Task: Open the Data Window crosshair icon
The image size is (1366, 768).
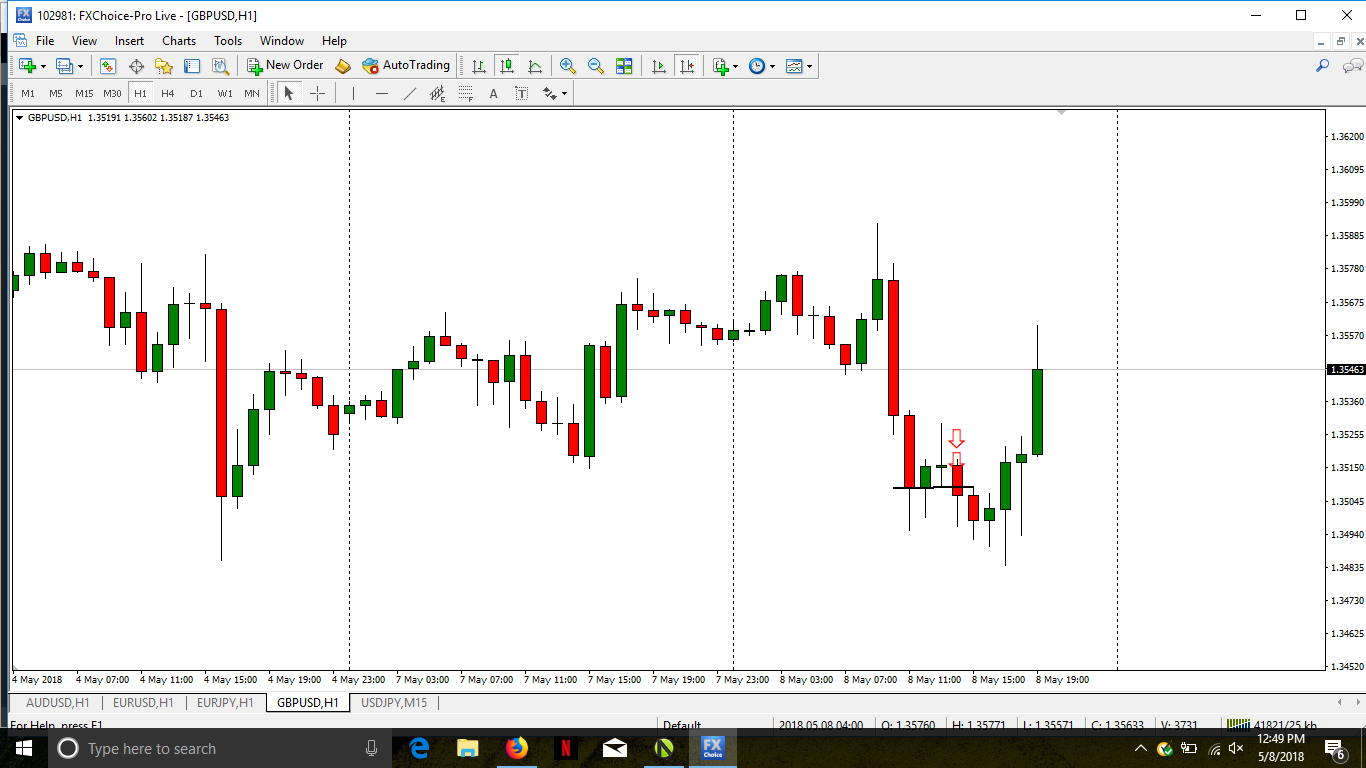Action: pos(136,66)
